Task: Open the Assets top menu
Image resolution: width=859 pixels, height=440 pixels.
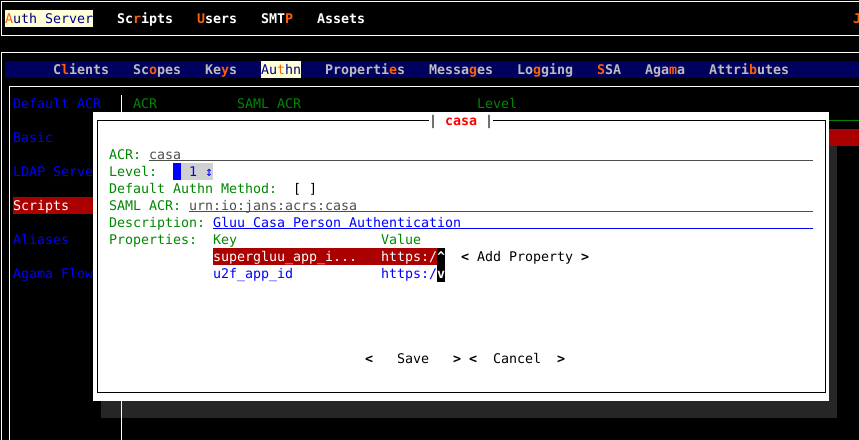Action: coord(340,18)
